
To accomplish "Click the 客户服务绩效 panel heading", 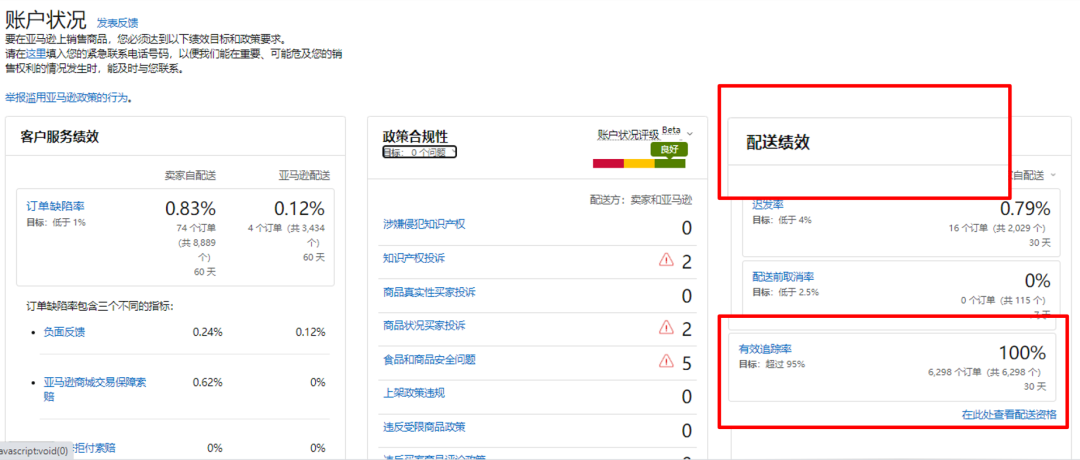I will pyautogui.click(x=60, y=136).
